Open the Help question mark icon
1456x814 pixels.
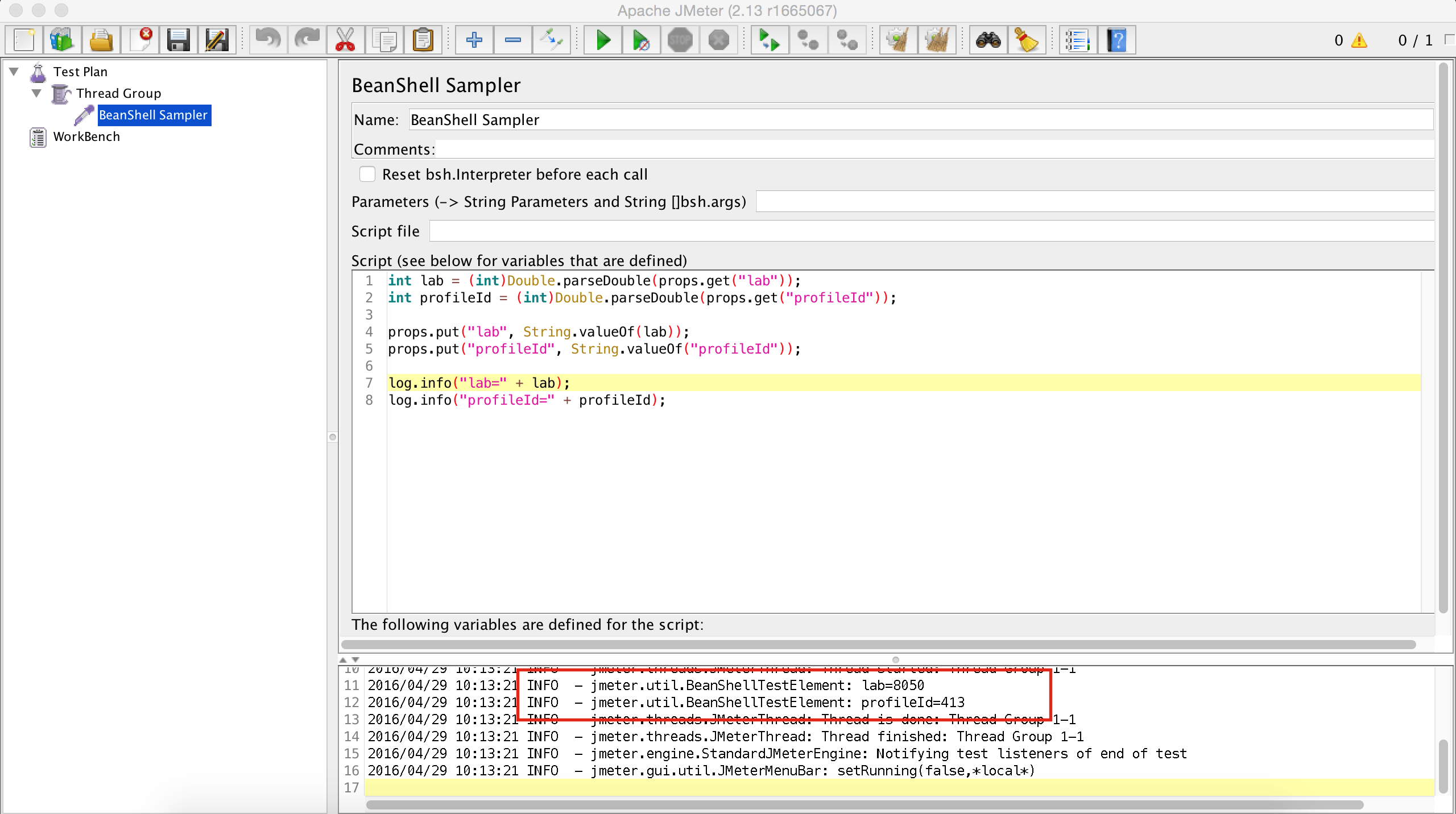(1116, 40)
